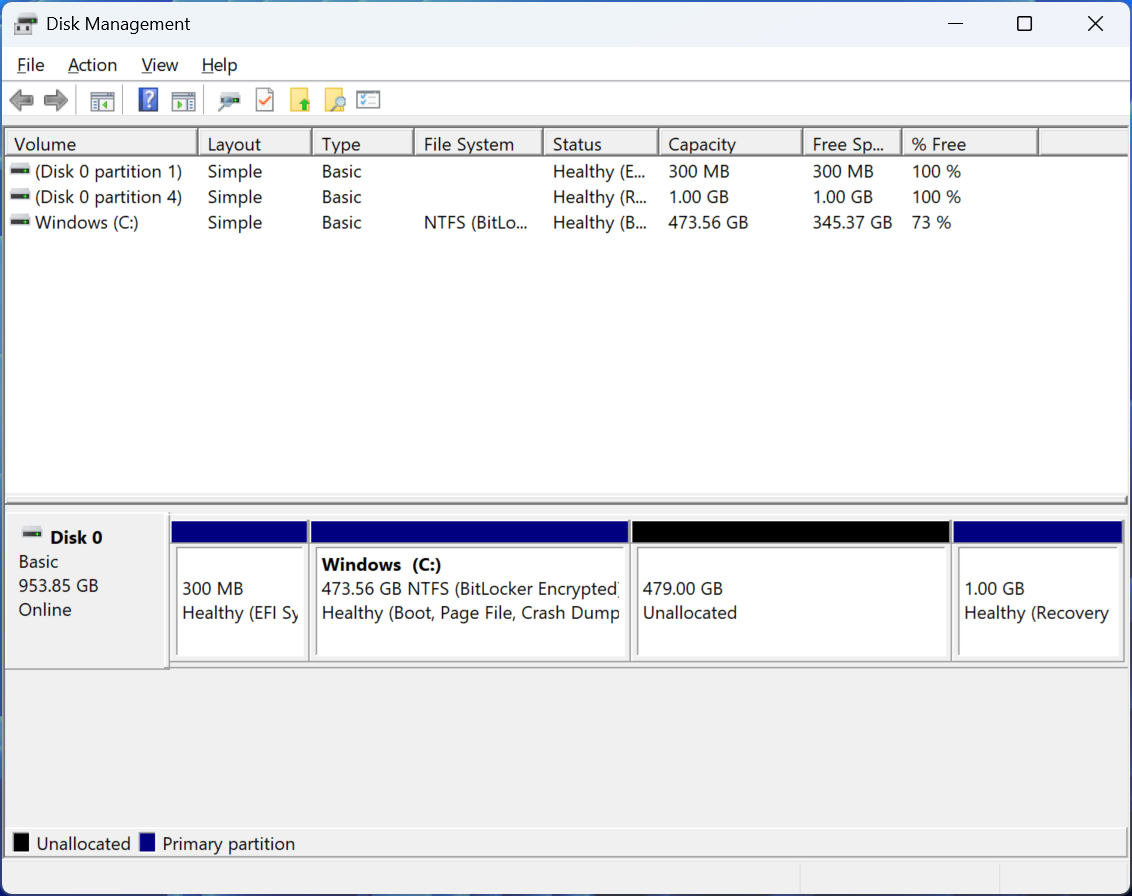The image size is (1132, 896).
Task: Click the disk drive with magnifier icon
Action: [230, 100]
